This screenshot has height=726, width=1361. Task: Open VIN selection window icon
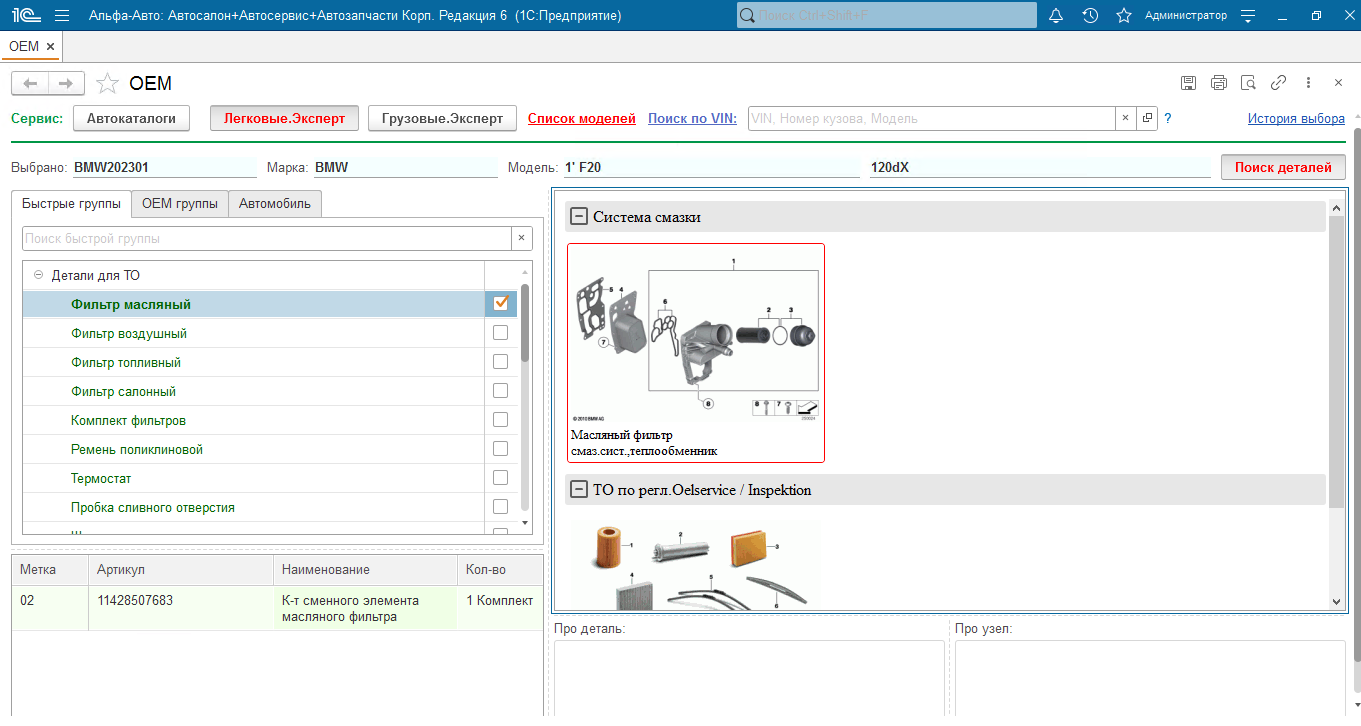point(1147,118)
